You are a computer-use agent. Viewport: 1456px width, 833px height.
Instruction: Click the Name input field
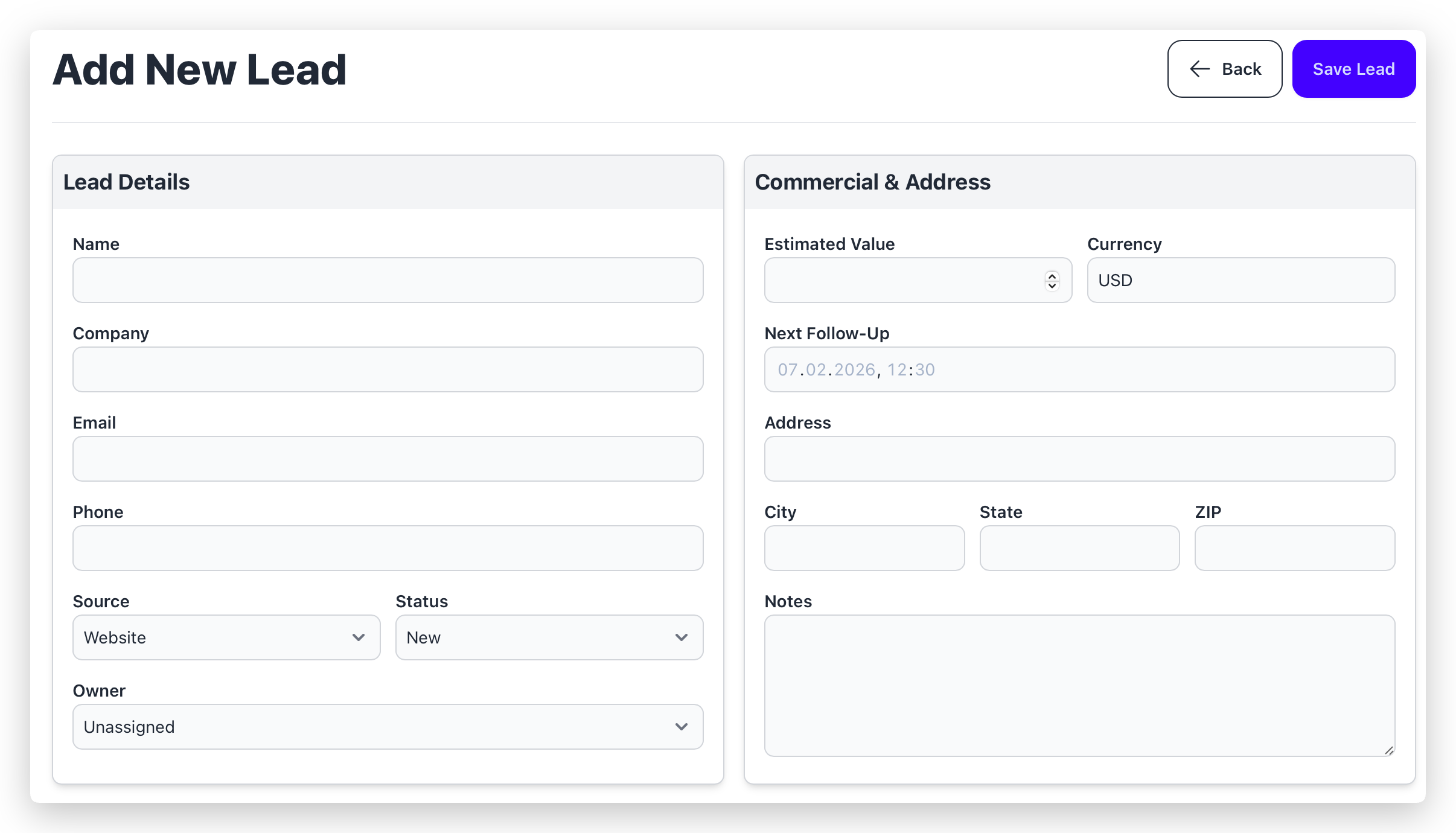tap(388, 280)
